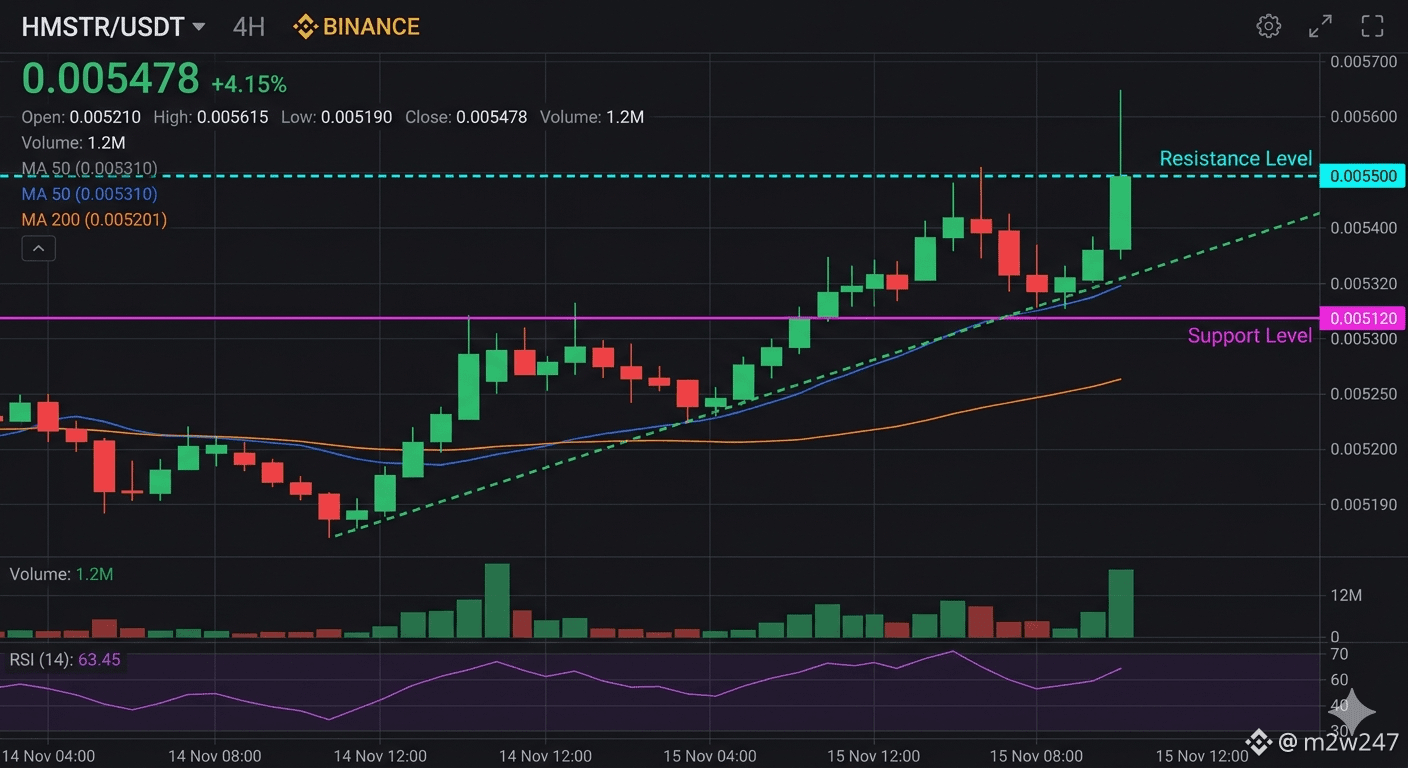Click the Open: 0.005210 value
This screenshot has height=768, width=1408.
[x=81, y=117]
